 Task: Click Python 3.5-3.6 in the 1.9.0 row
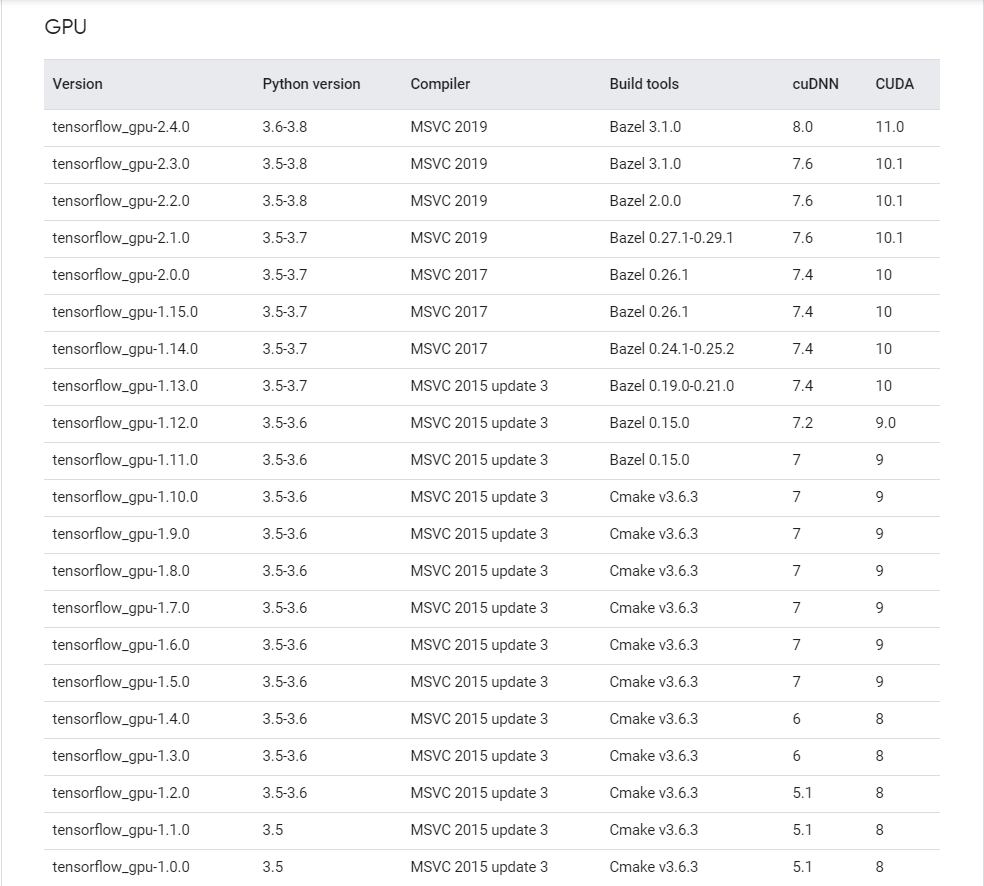285,535
